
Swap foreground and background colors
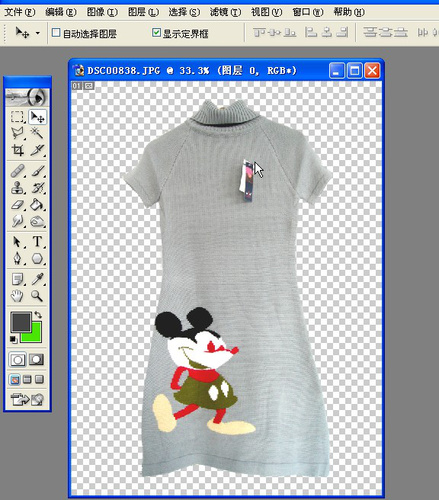[x=38, y=314]
